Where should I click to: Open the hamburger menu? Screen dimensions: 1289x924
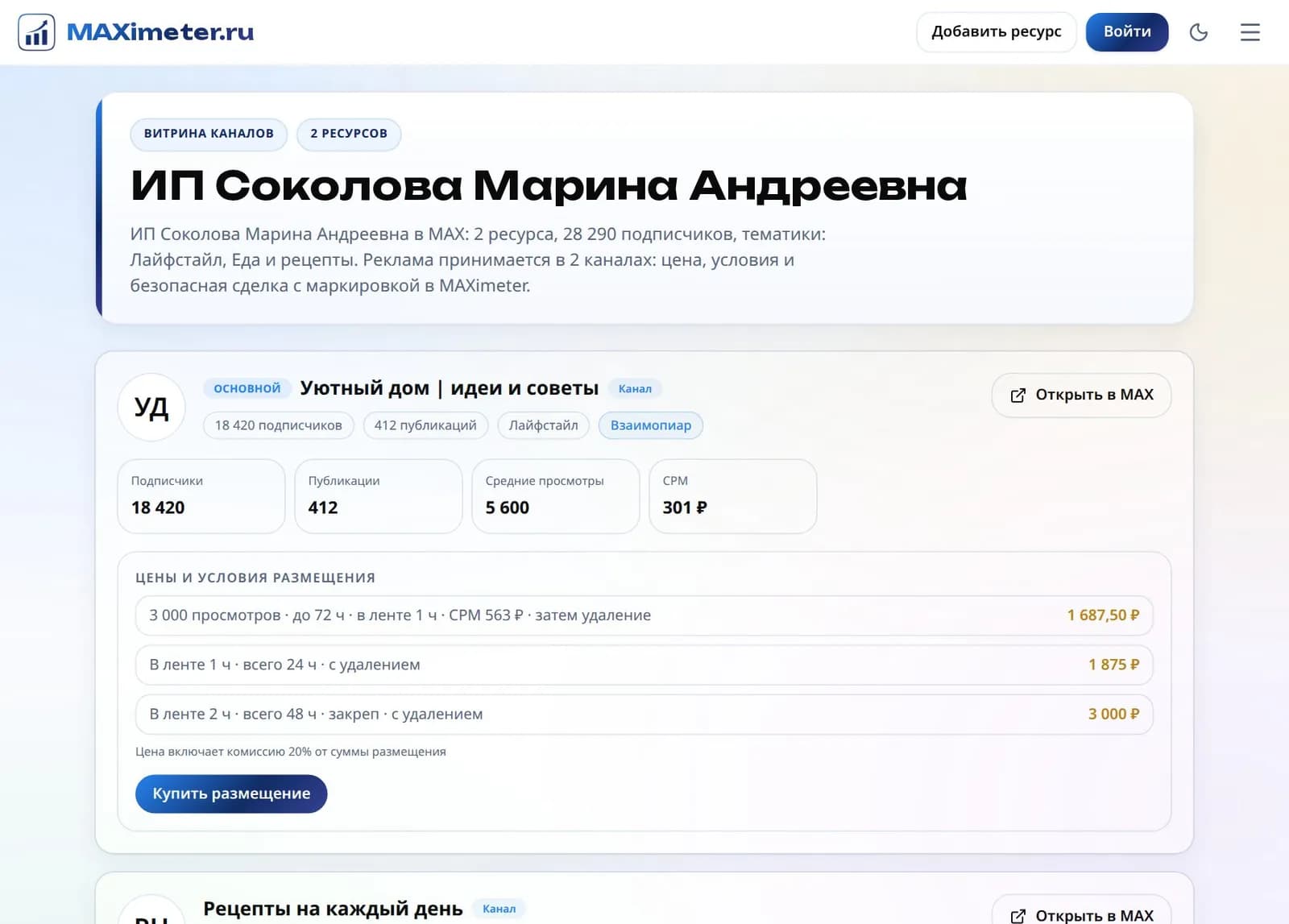(x=1250, y=32)
